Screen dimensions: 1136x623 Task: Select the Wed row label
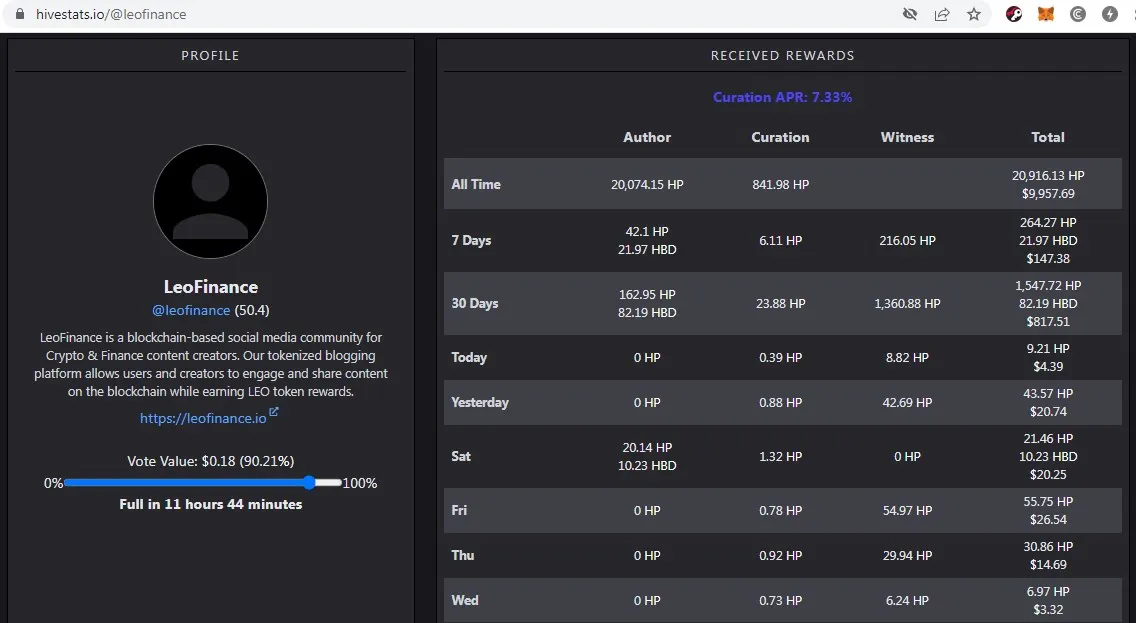point(464,600)
